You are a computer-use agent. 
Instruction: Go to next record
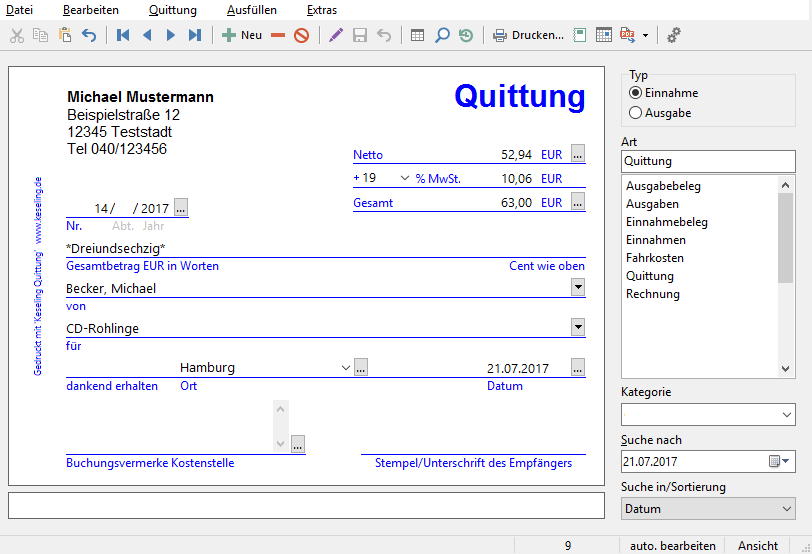(170, 35)
